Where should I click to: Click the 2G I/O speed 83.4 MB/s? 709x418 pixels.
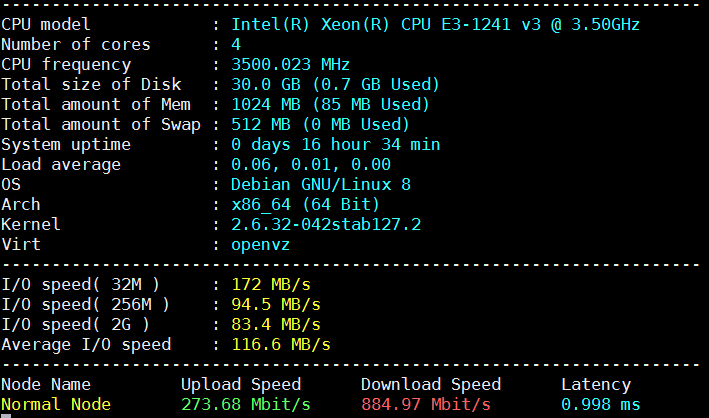(x=275, y=324)
